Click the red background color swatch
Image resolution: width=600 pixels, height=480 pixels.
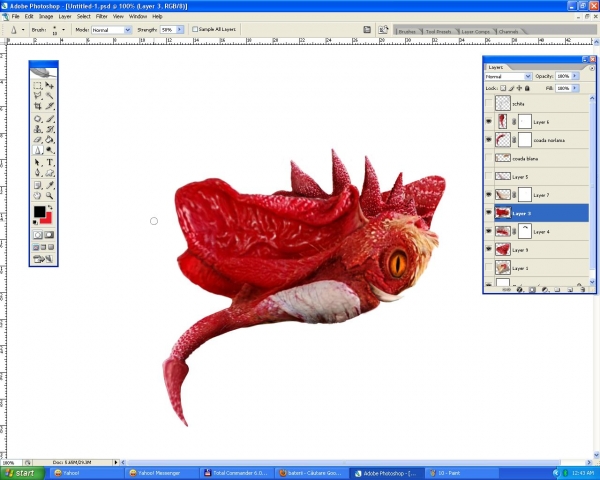tap(47, 219)
